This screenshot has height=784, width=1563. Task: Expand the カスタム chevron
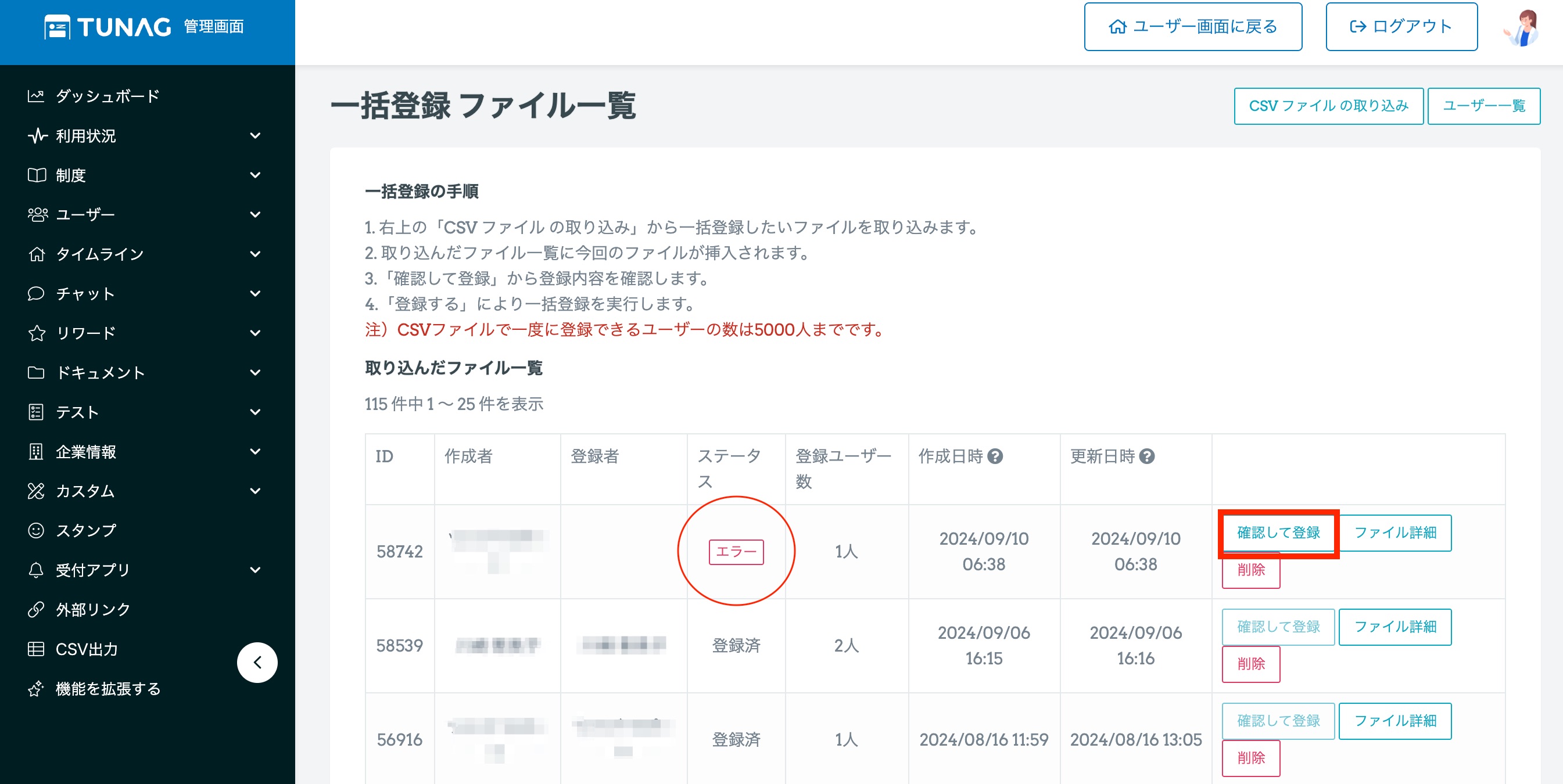256,491
